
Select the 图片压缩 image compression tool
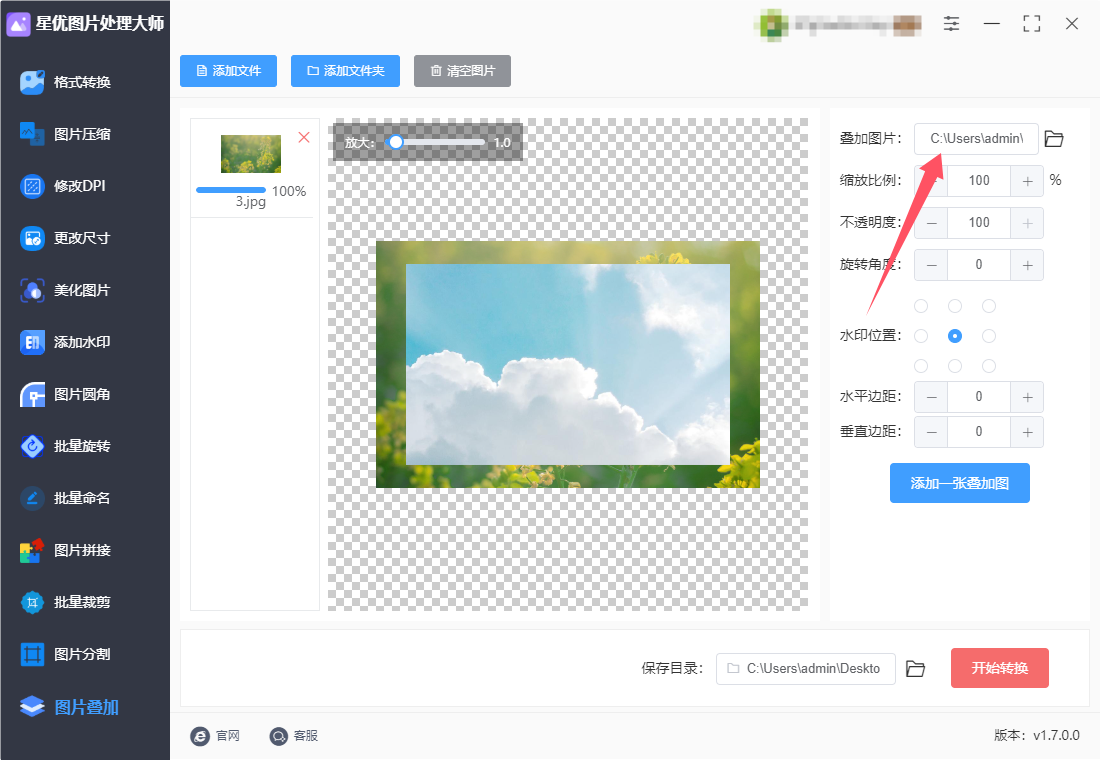(x=66, y=134)
